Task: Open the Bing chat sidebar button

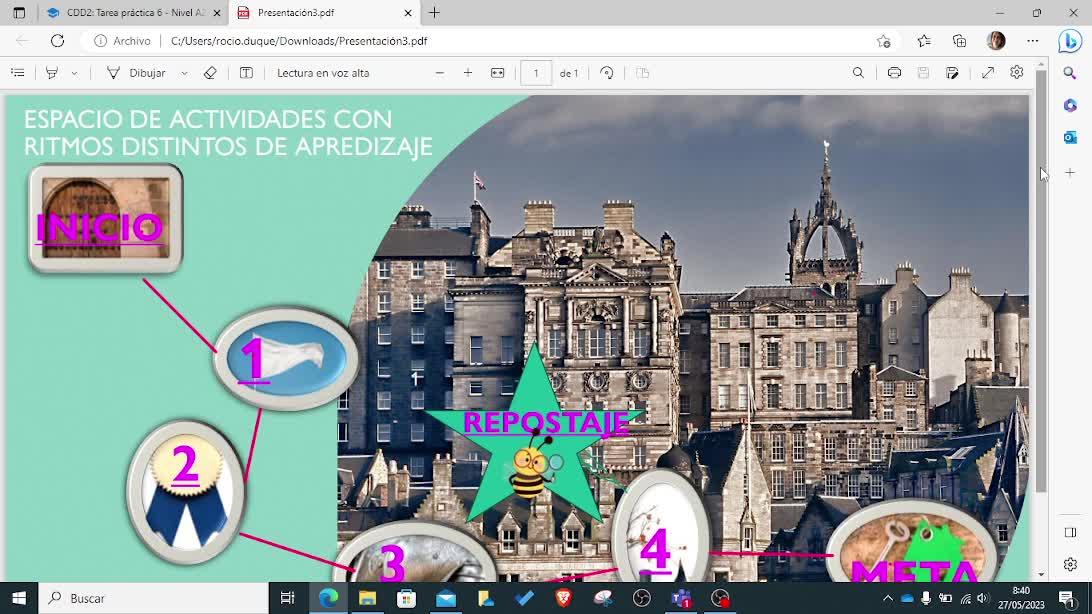Action: 1070,41
